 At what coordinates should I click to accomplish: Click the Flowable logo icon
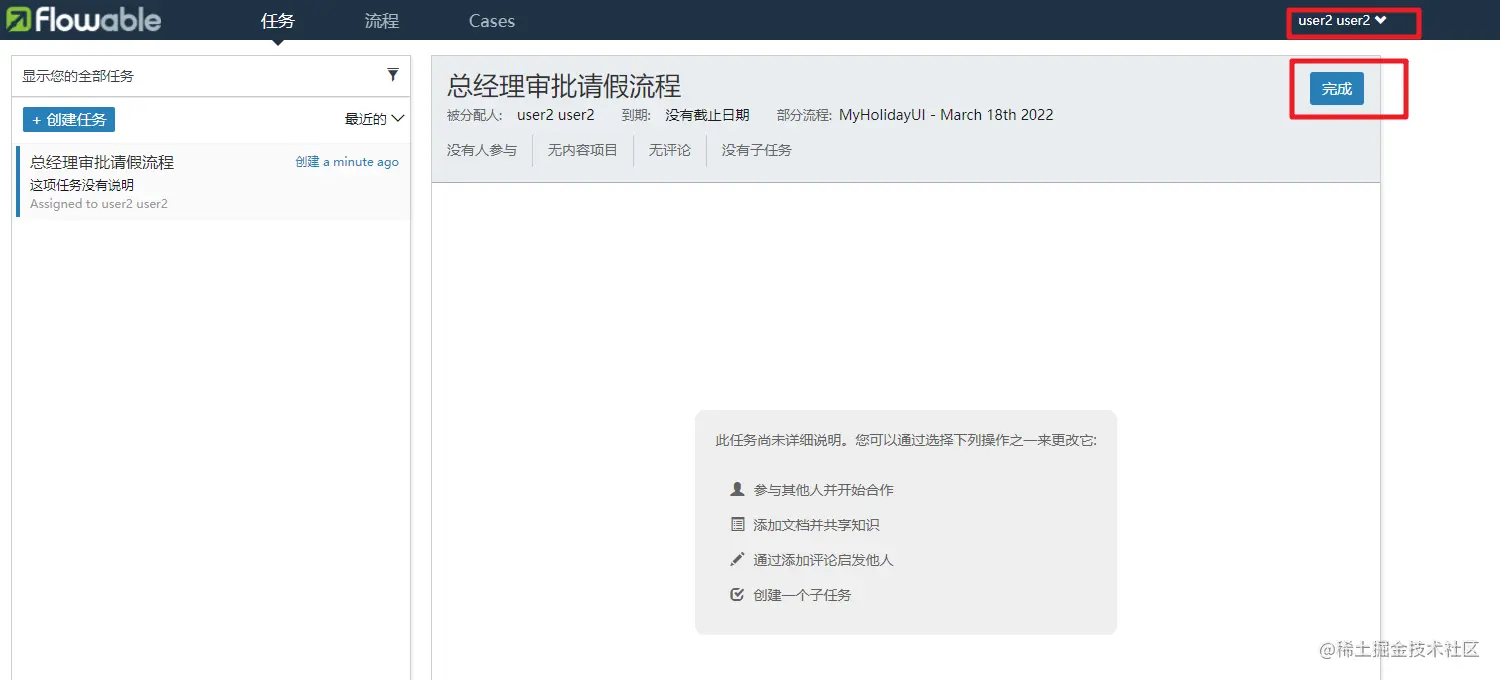[x=15, y=19]
